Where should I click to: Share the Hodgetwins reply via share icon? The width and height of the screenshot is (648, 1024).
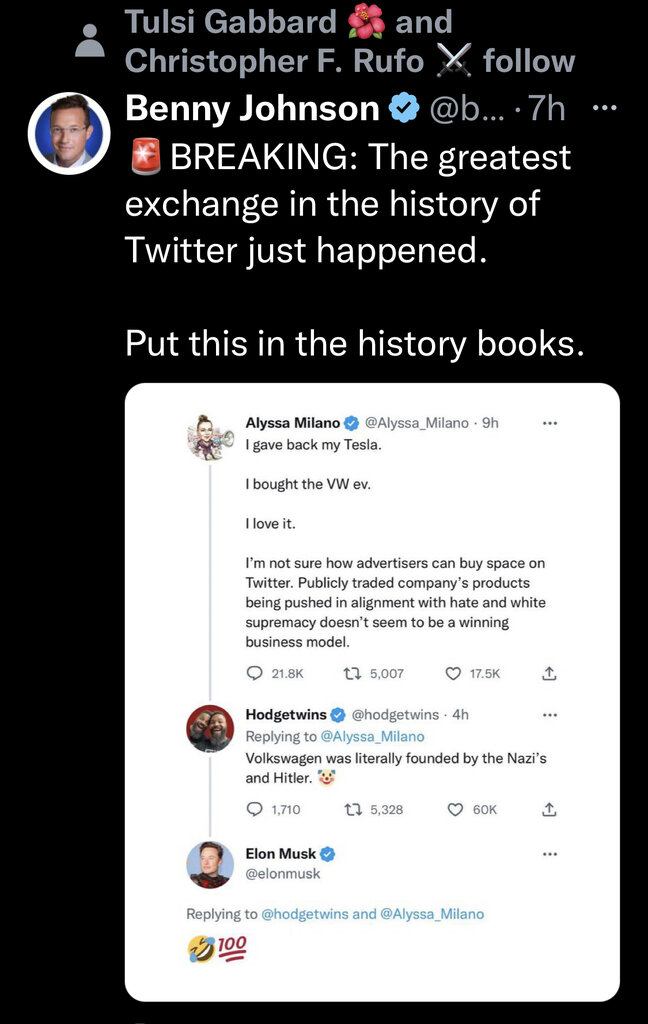pyautogui.click(x=549, y=810)
